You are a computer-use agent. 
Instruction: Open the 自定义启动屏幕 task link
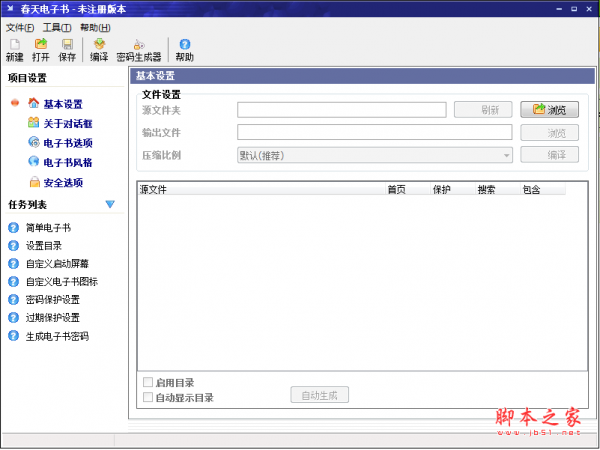(x=57, y=264)
